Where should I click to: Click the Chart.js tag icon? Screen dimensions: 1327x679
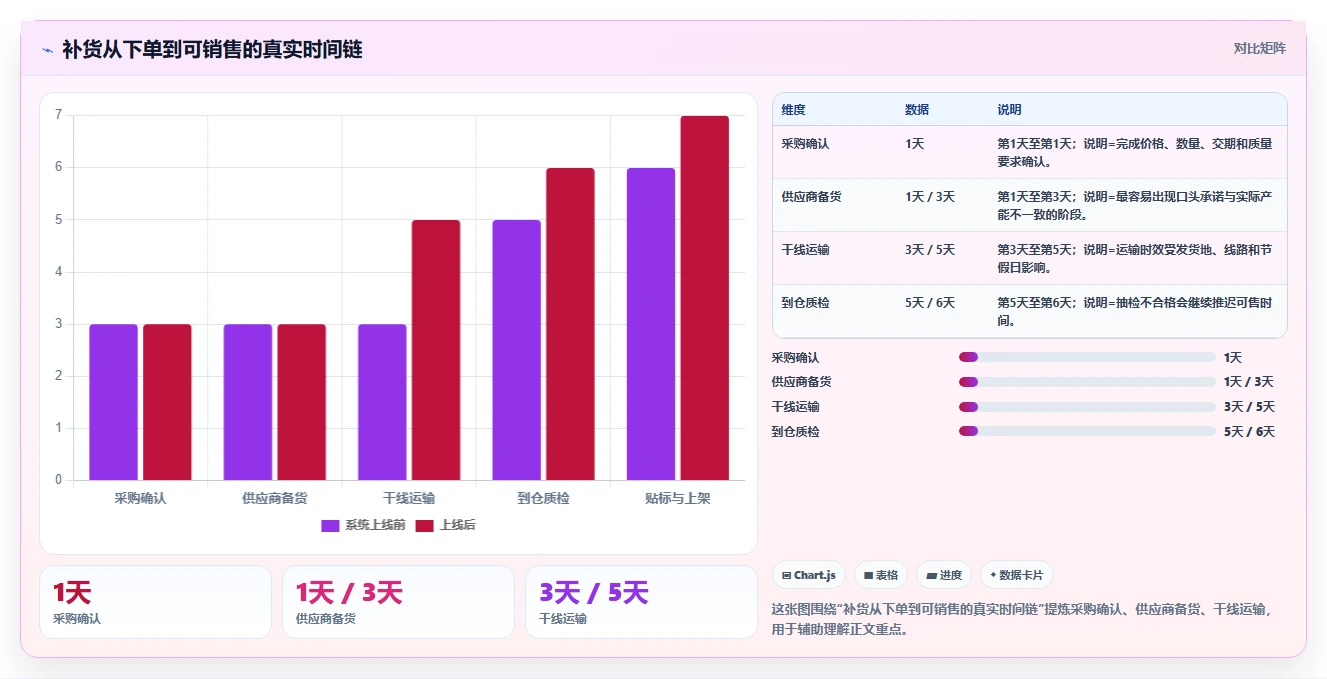click(x=786, y=576)
